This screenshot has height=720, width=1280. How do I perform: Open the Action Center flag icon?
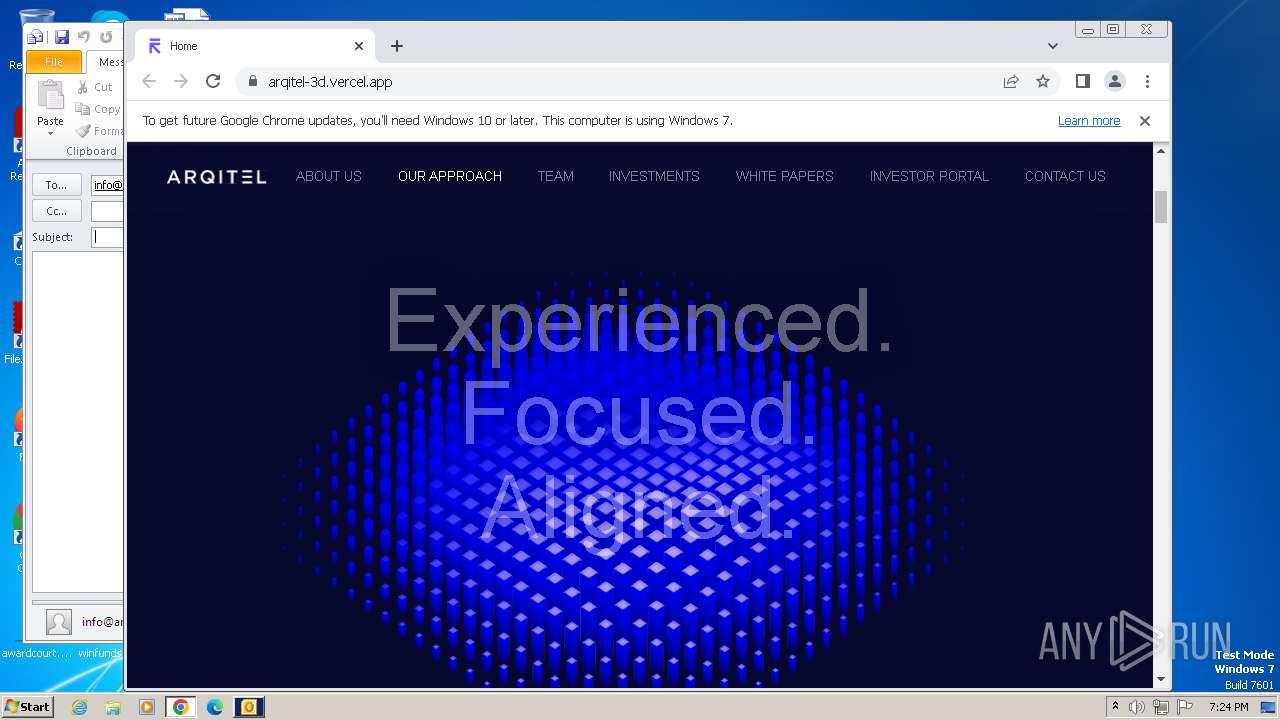(1183, 707)
